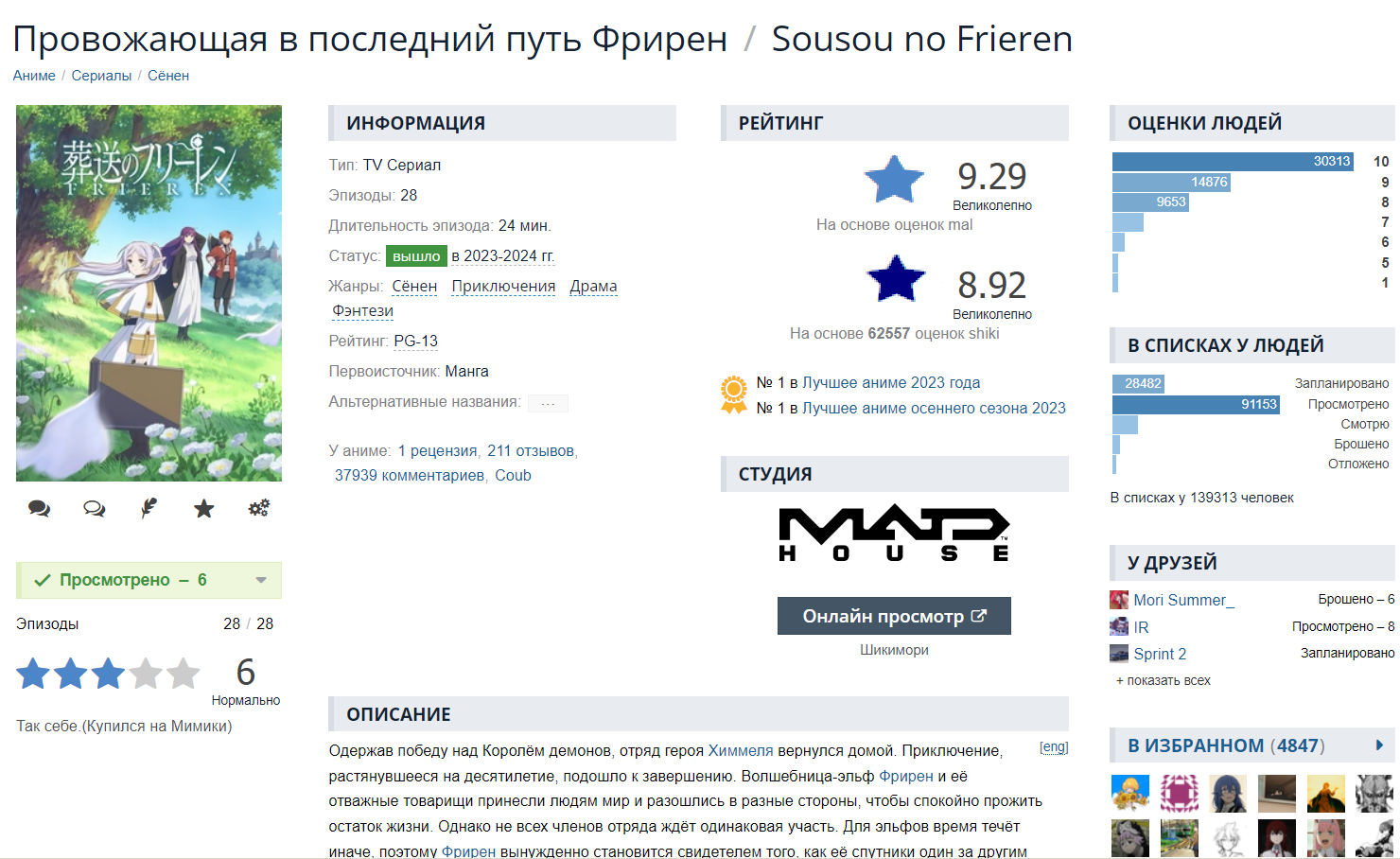
Task: Click the anime poster image
Action: coord(149,293)
